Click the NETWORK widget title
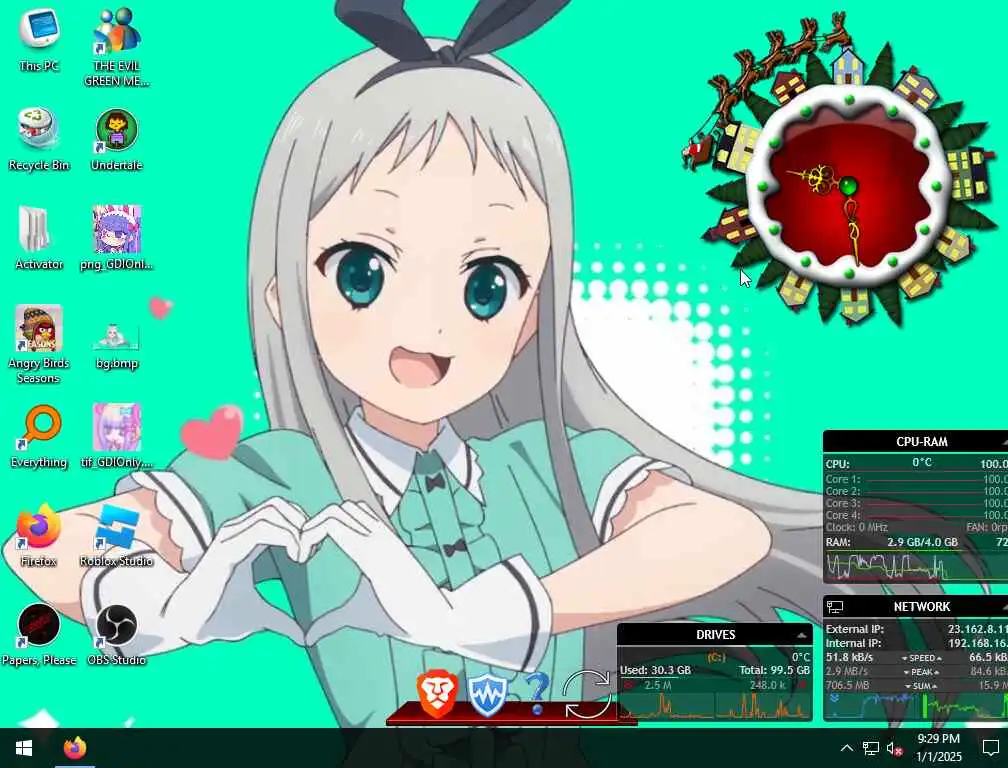This screenshot has width=1008, height=768. [x=922, y=607]
